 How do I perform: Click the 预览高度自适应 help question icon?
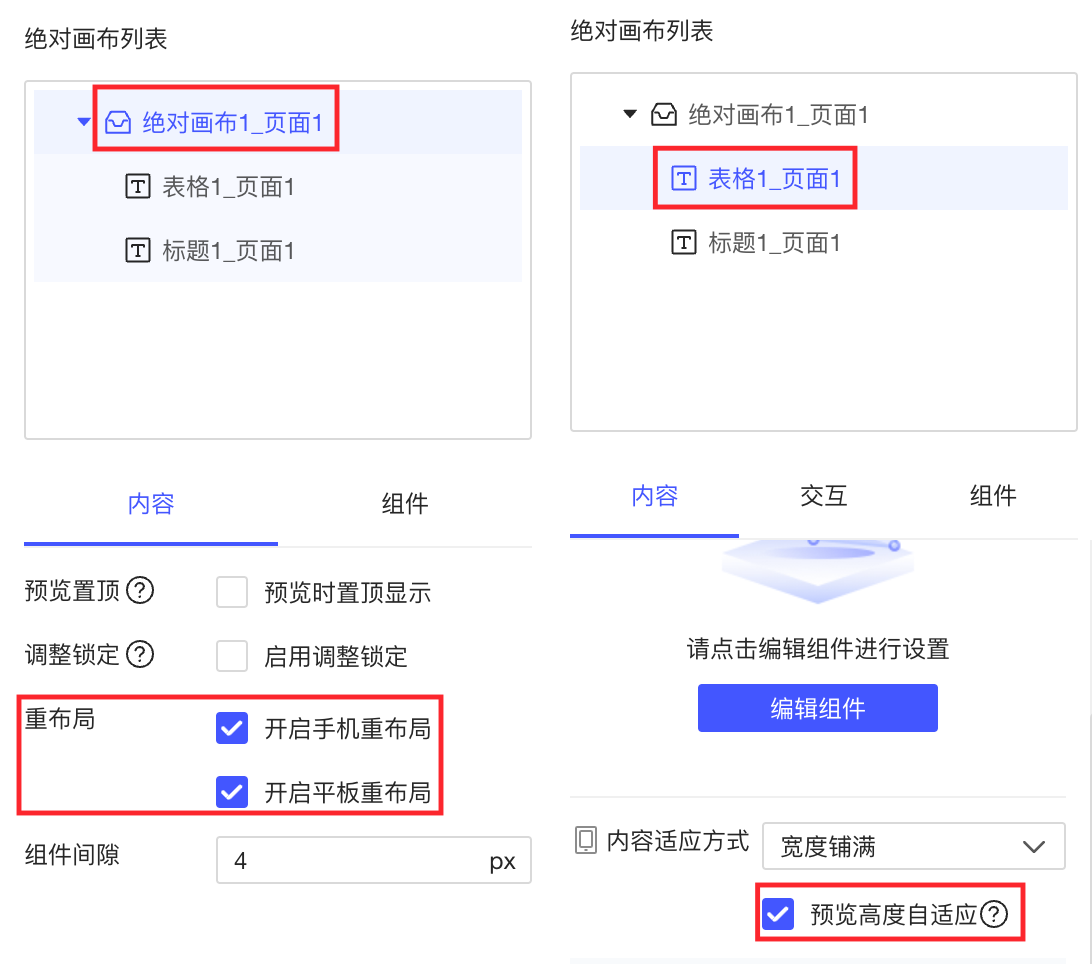(994, 914)
